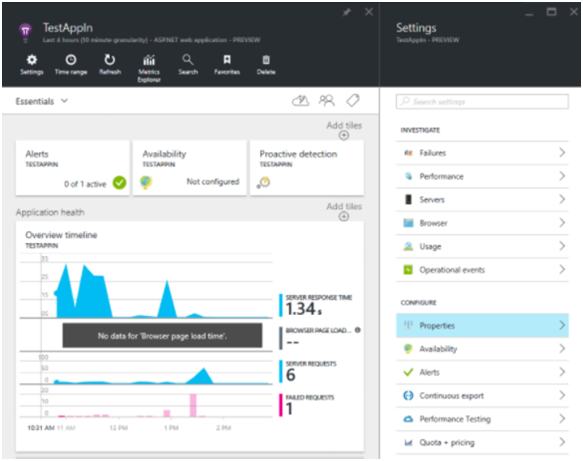Open Alerts under Configure
This screenshot has width=583, height=461.
[482, 372]
